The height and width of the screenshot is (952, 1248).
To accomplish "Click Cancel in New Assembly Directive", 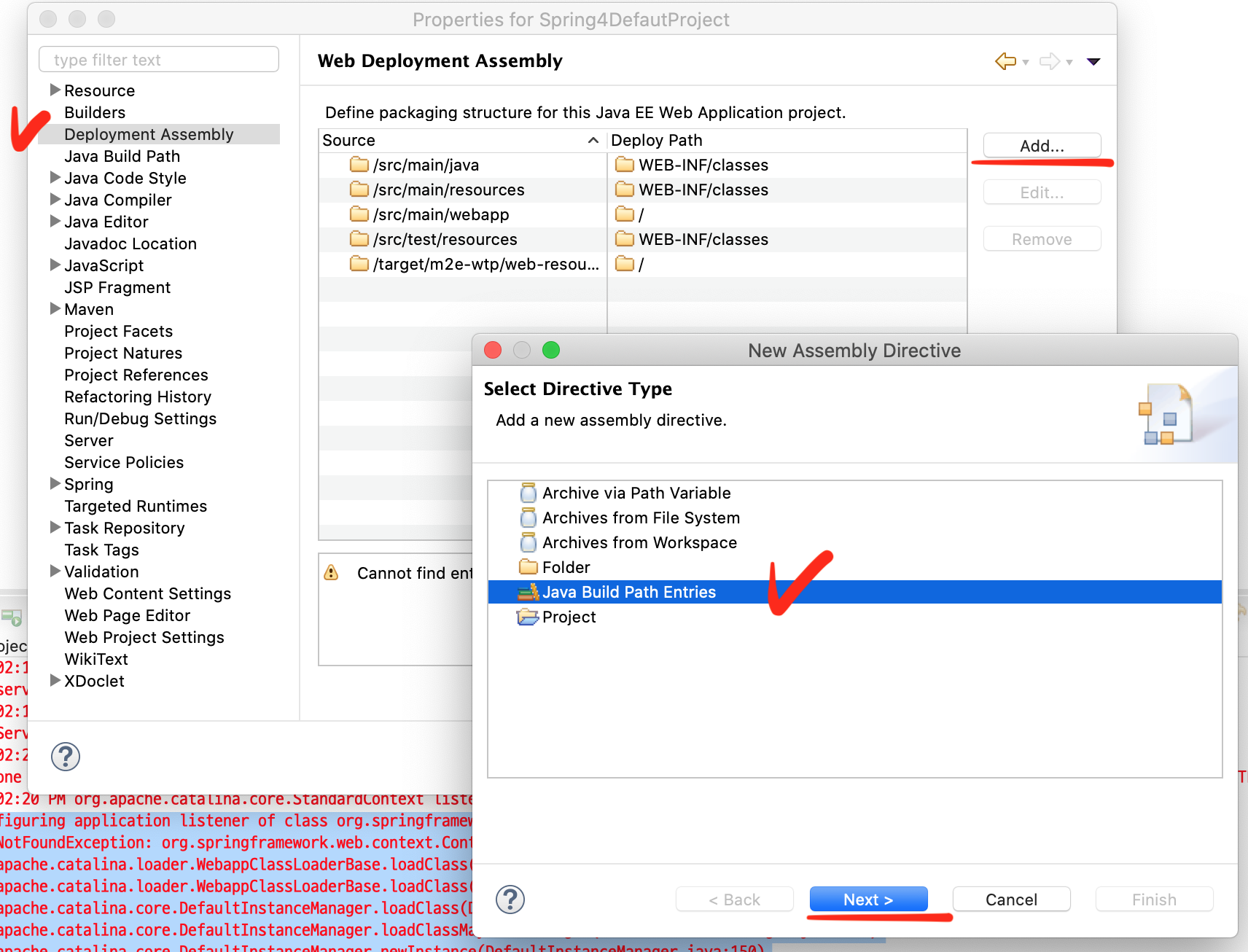I will pos(1011,900).
